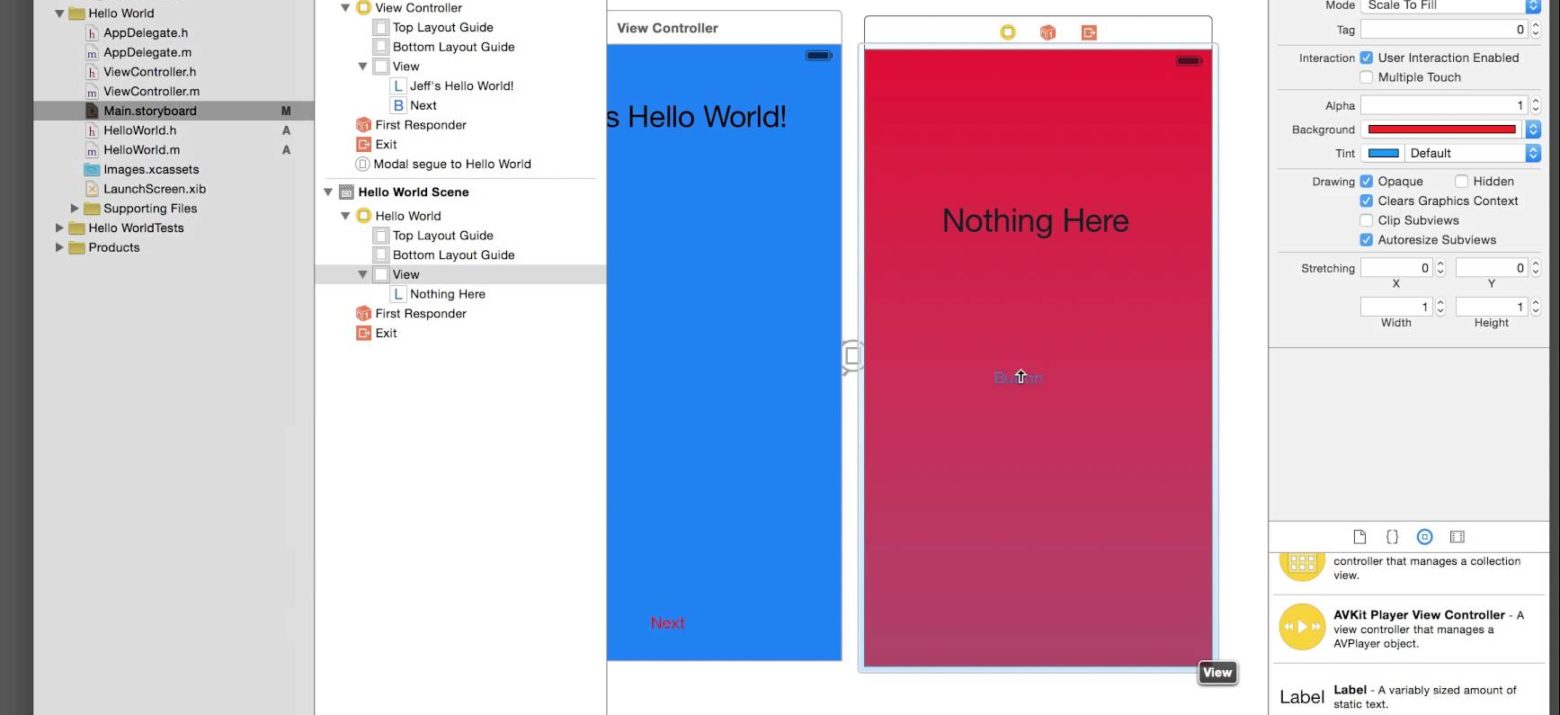Click the Exit icon above the red scene
The height and width of the screenshot is (715, 1560).
tap(1089, 32)
